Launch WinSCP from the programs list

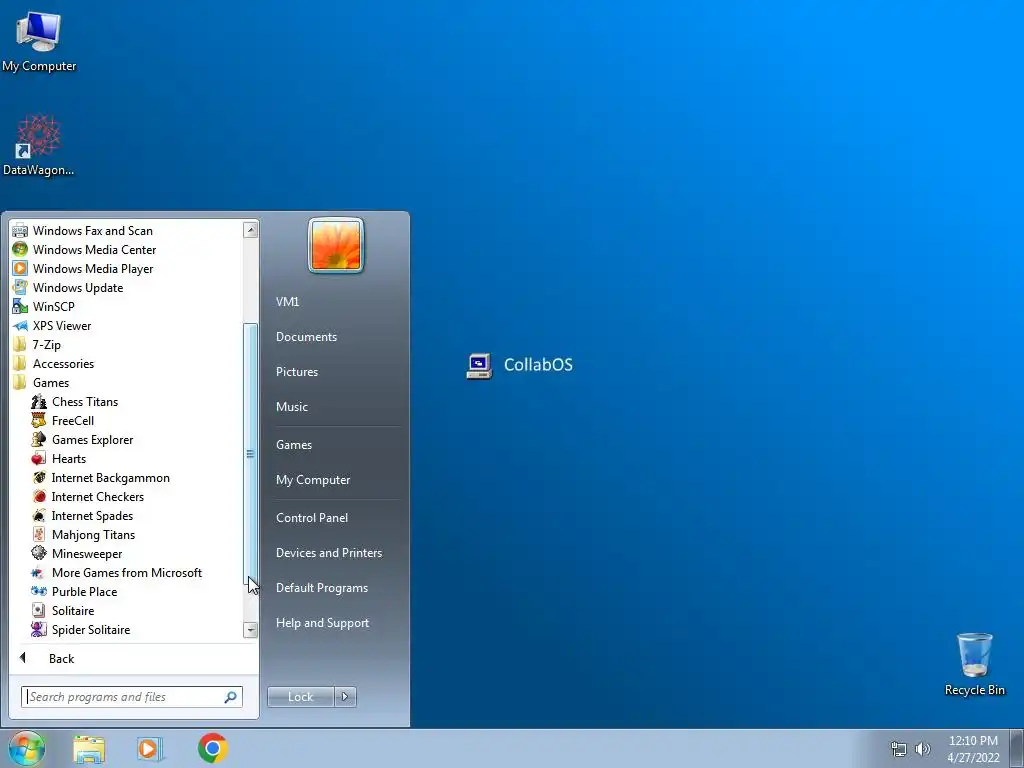(x=54, y=306)
